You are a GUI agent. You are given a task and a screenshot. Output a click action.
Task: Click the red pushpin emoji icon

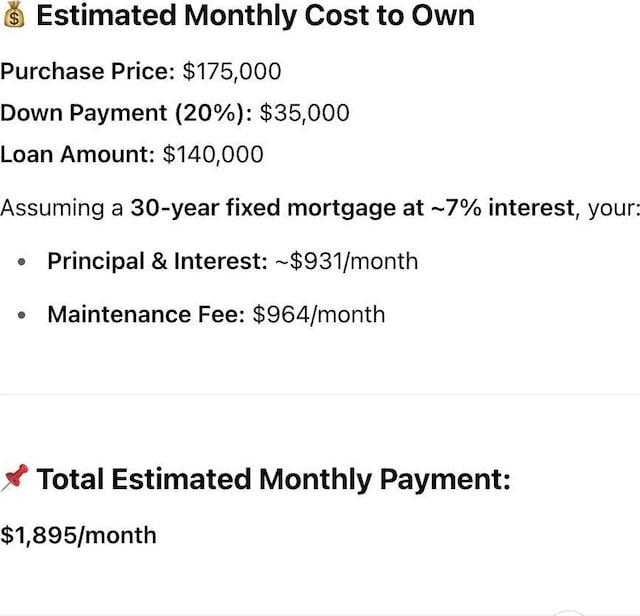coord(15,478)
